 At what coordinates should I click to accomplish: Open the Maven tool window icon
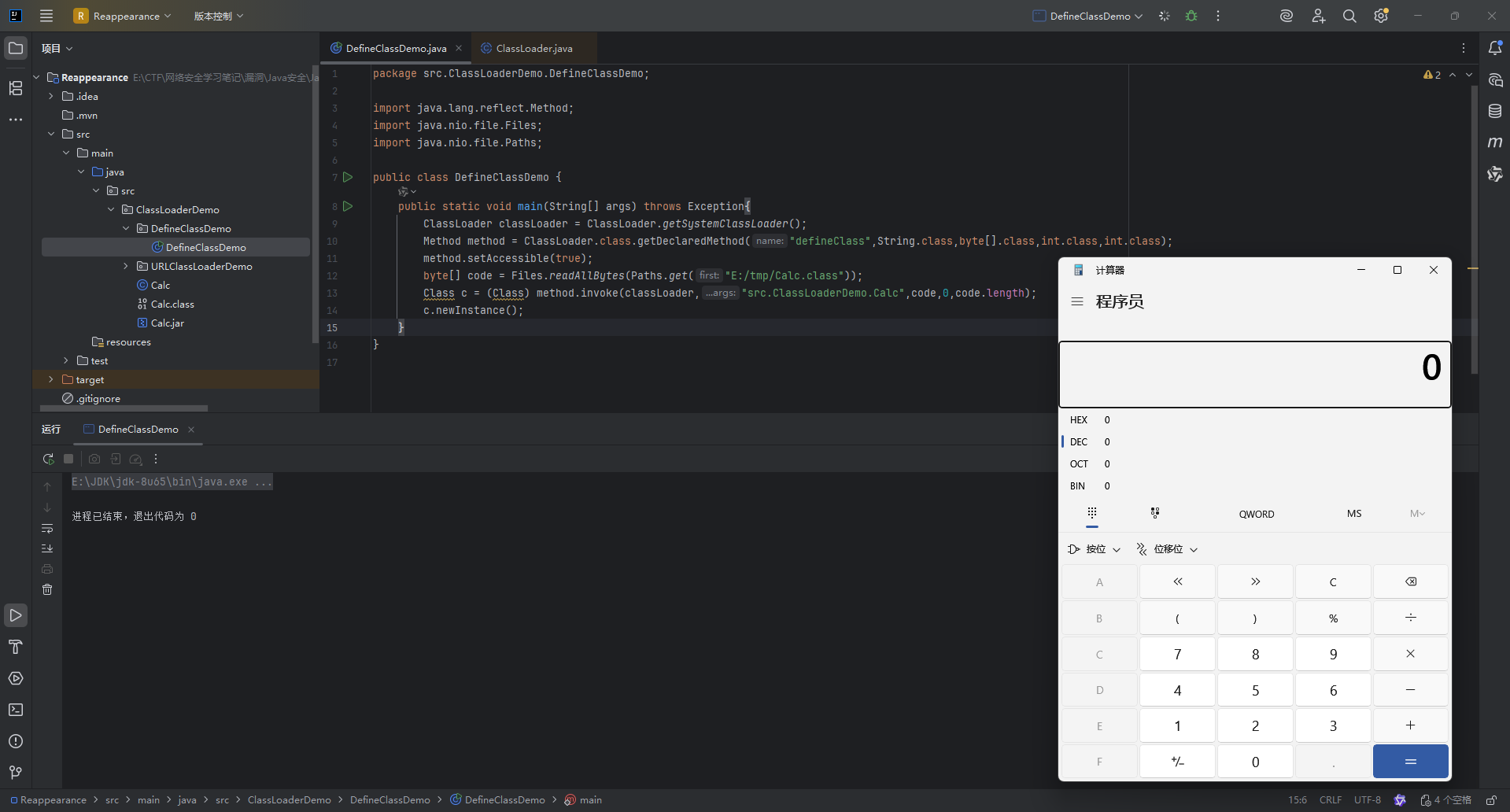point(1495,142)
